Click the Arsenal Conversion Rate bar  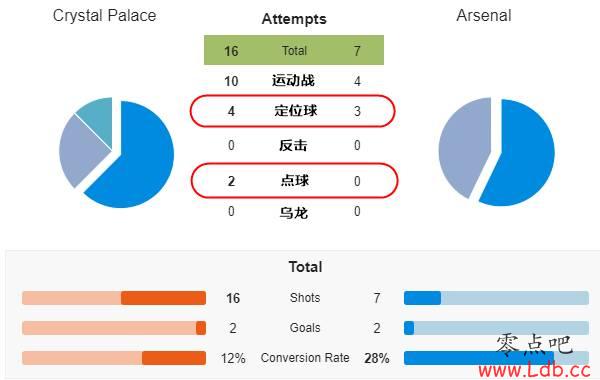[x=496, y=358]
